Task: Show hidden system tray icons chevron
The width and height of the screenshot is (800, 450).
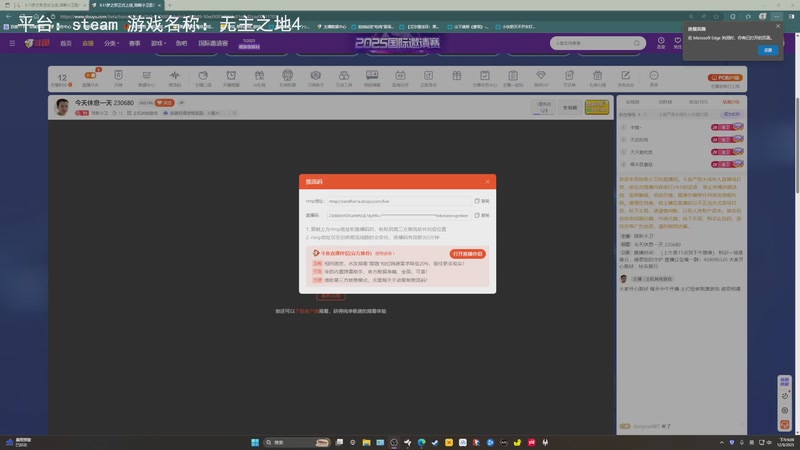Action: pyautogui.click(x=721, y=442)
